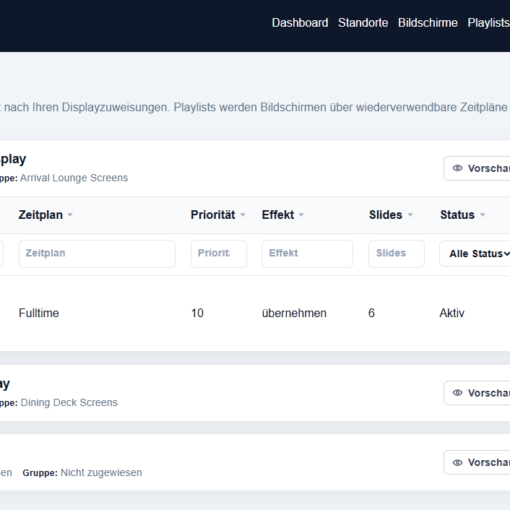This screenshot has height=510, width=510.
Task: Sort by Effekt column arrow
Action: 301,215
